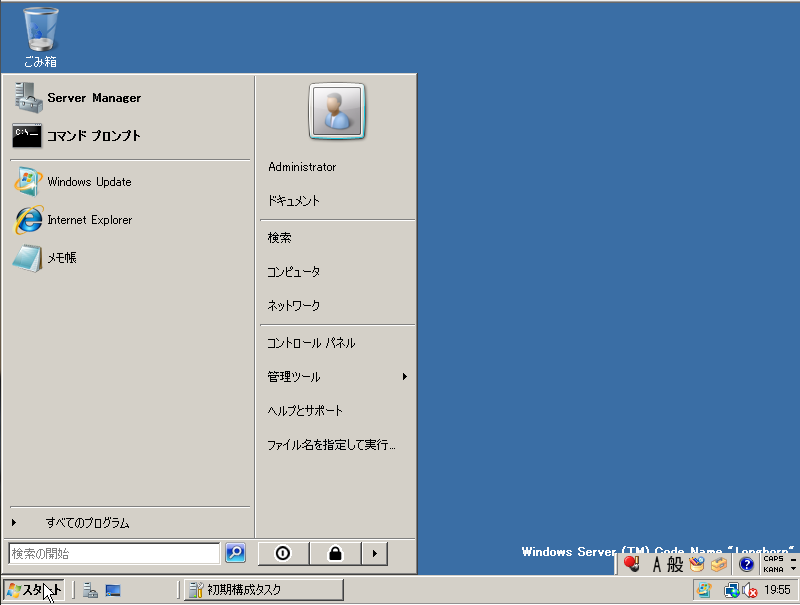Click the blue search magnifier button
The image size is (800, 605).
[236, 553]
